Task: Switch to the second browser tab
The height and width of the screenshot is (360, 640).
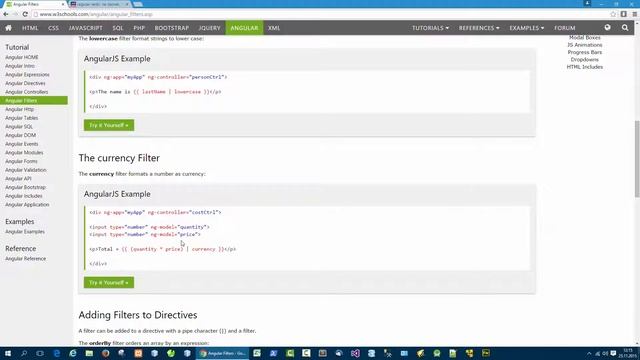Action: click(x=100, y=4)
